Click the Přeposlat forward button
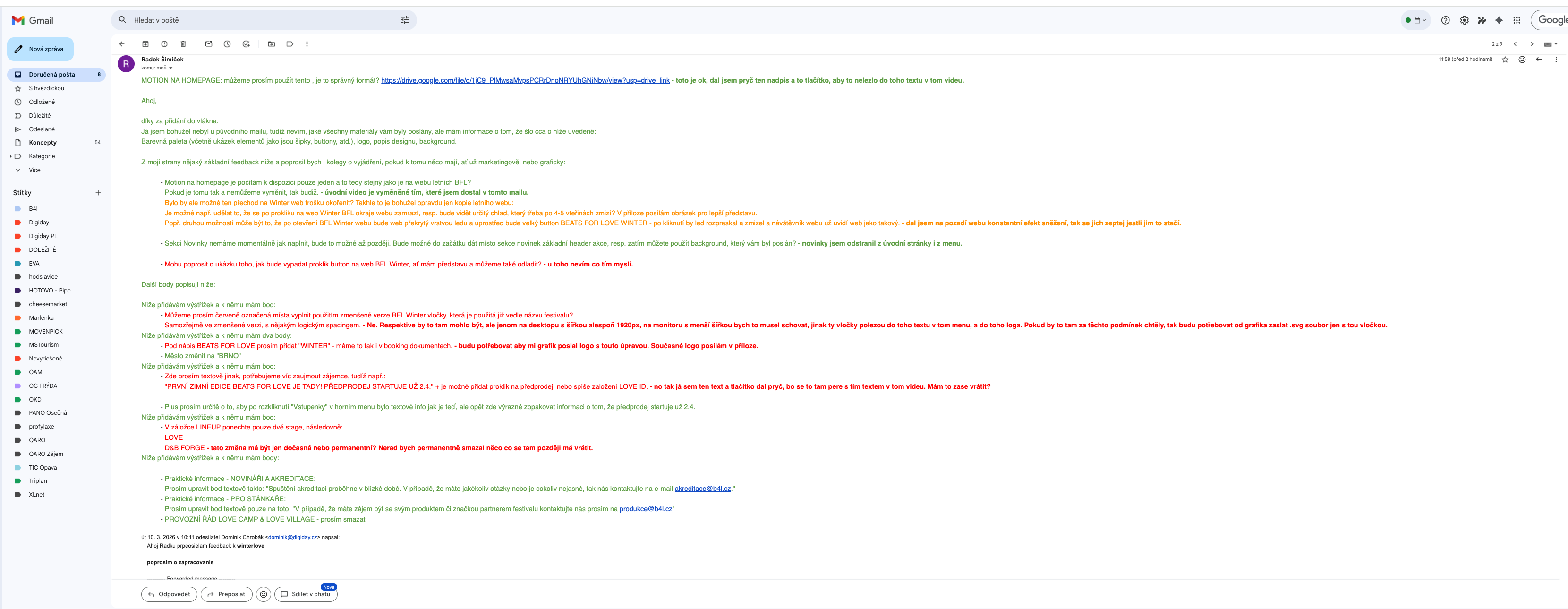Viewport: 1568px width, 609px height. pos(226,594)
